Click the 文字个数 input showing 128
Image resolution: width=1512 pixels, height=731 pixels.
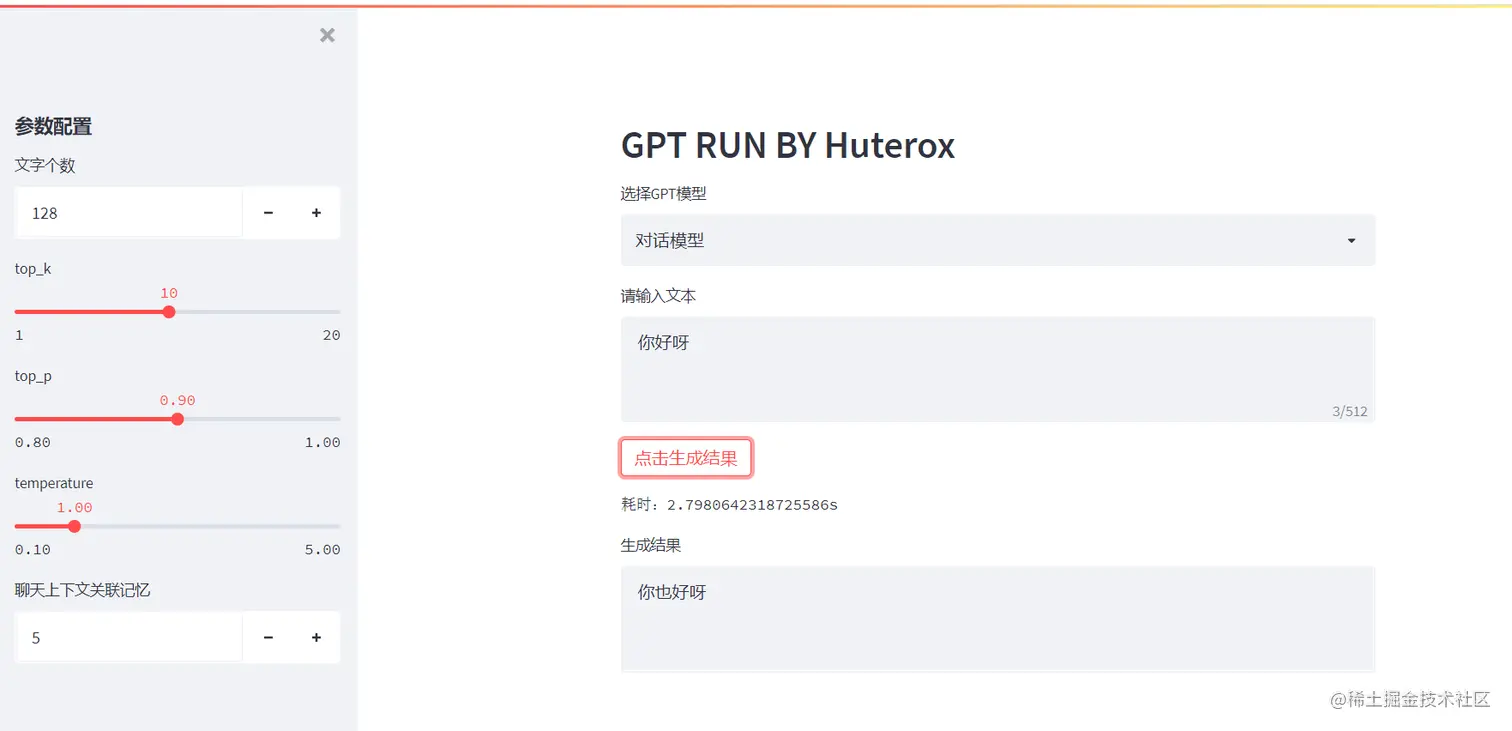(x=128, y=213)
